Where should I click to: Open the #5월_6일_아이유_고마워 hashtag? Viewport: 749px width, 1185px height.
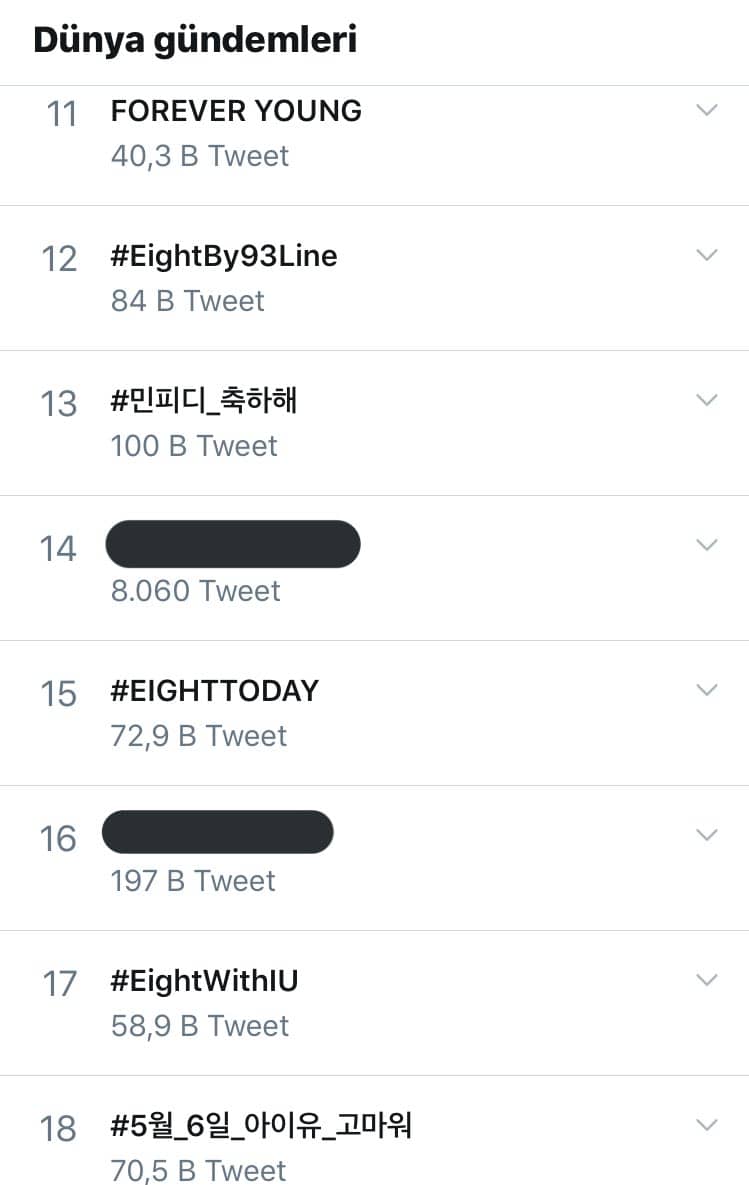[x=261, y=1126]
